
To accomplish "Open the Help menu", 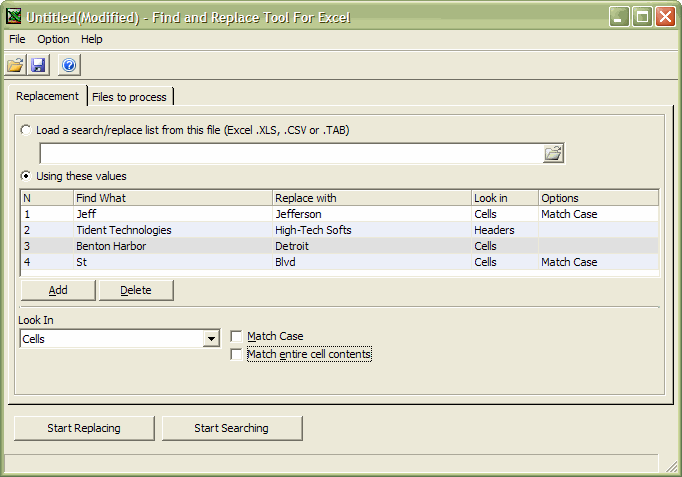I will click(92, 39).
